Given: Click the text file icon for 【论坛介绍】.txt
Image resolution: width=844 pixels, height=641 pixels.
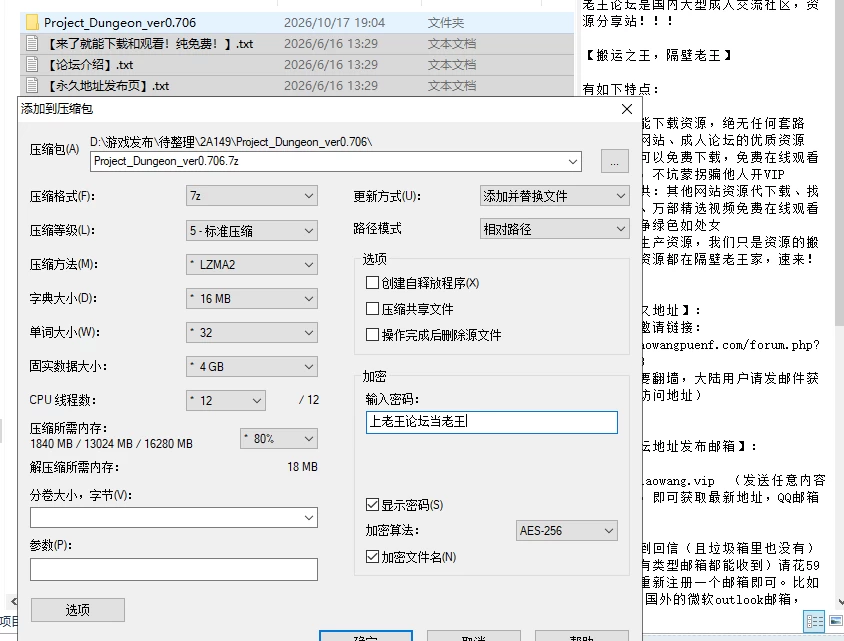Looking at the screenshot, I should click(x=32, y=65).
